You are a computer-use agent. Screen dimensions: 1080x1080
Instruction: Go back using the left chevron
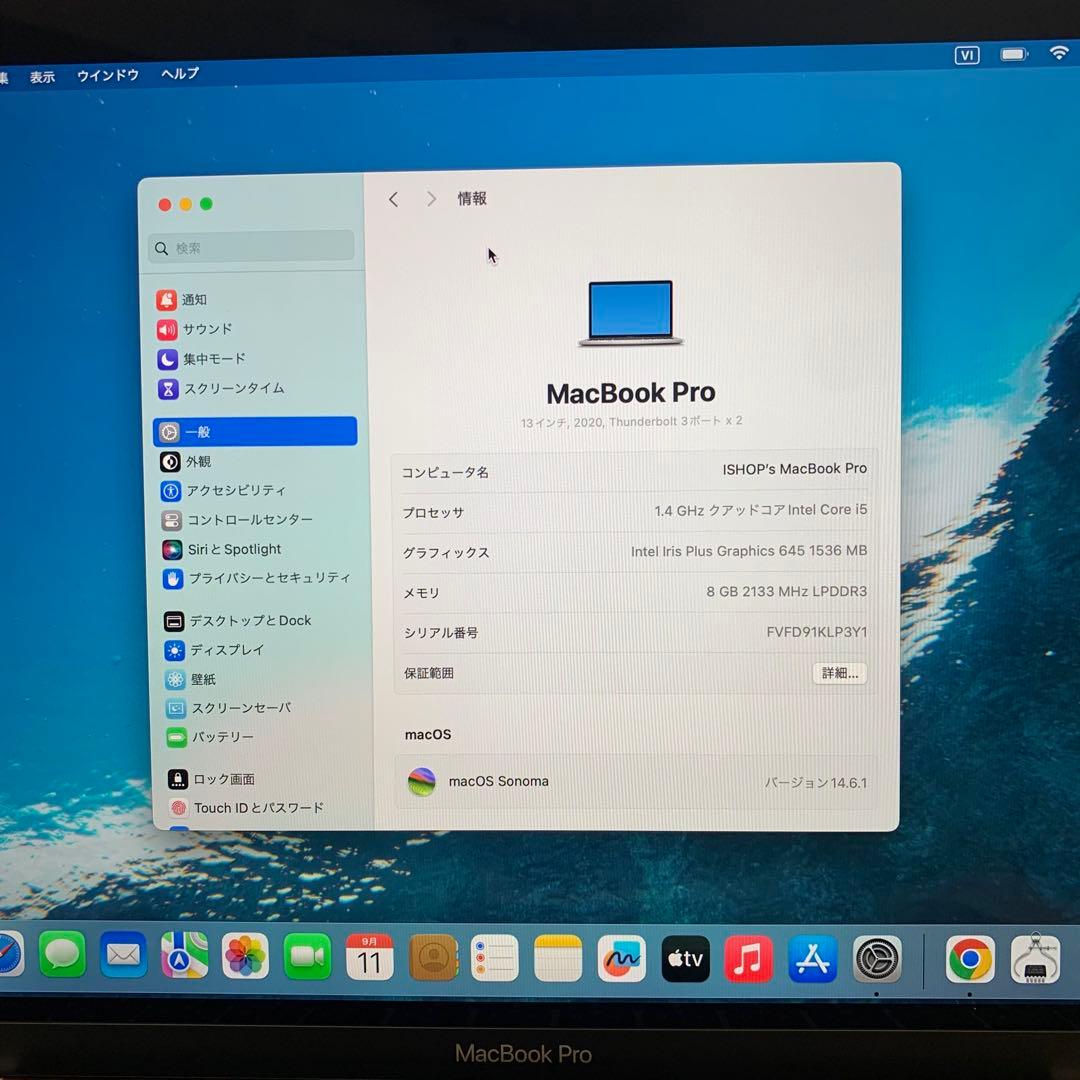click(392, 198)
